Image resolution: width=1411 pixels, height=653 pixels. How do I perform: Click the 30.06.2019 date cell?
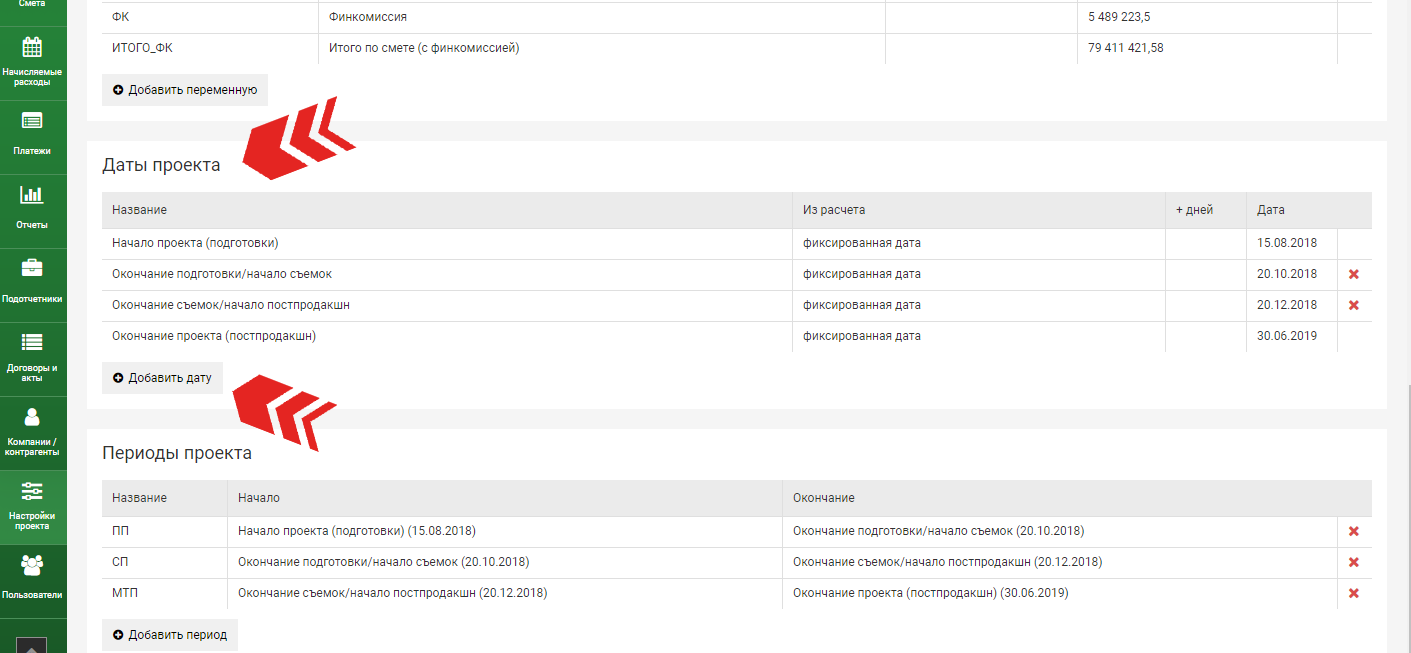[1287, 336]
